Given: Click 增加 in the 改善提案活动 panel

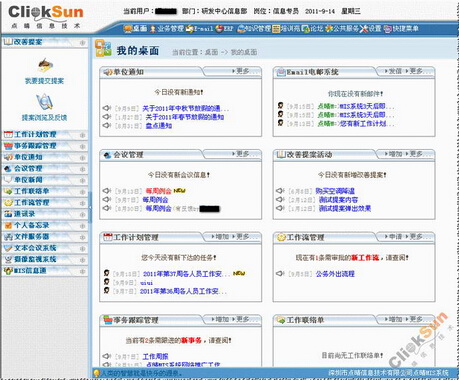Looking at the screenshot, I should click(x=393, y=153).
